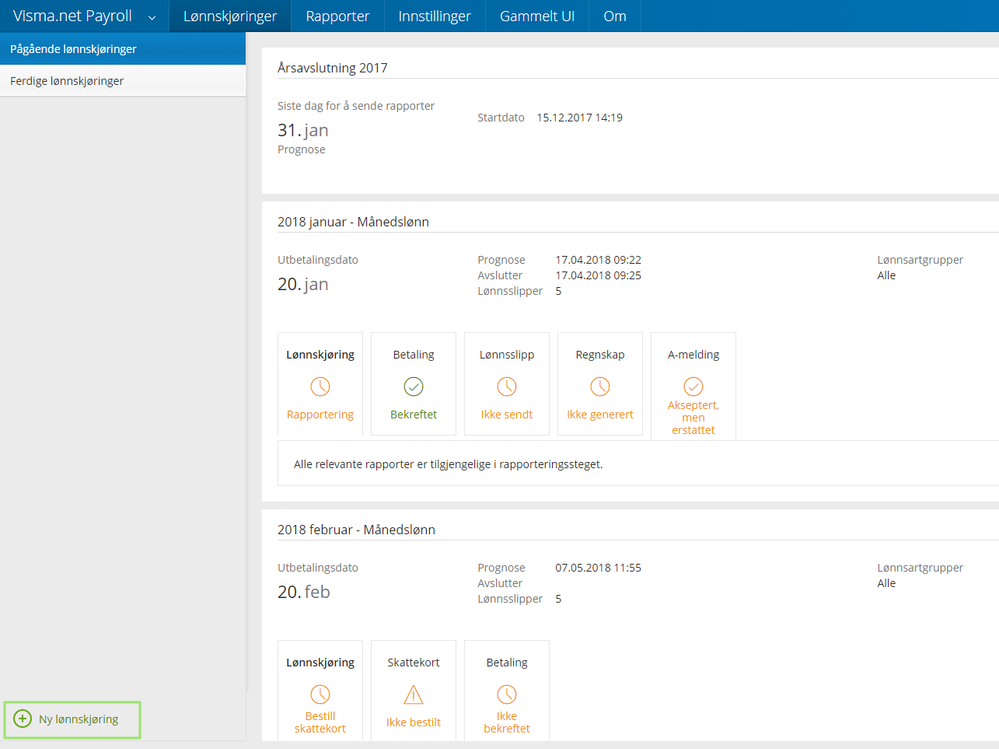The height and width of the screenshot is (749, 999).
Task: Select Pågående lønnskjøringer in sidebar
Action: pyautogui.click(x=123, y=49)
